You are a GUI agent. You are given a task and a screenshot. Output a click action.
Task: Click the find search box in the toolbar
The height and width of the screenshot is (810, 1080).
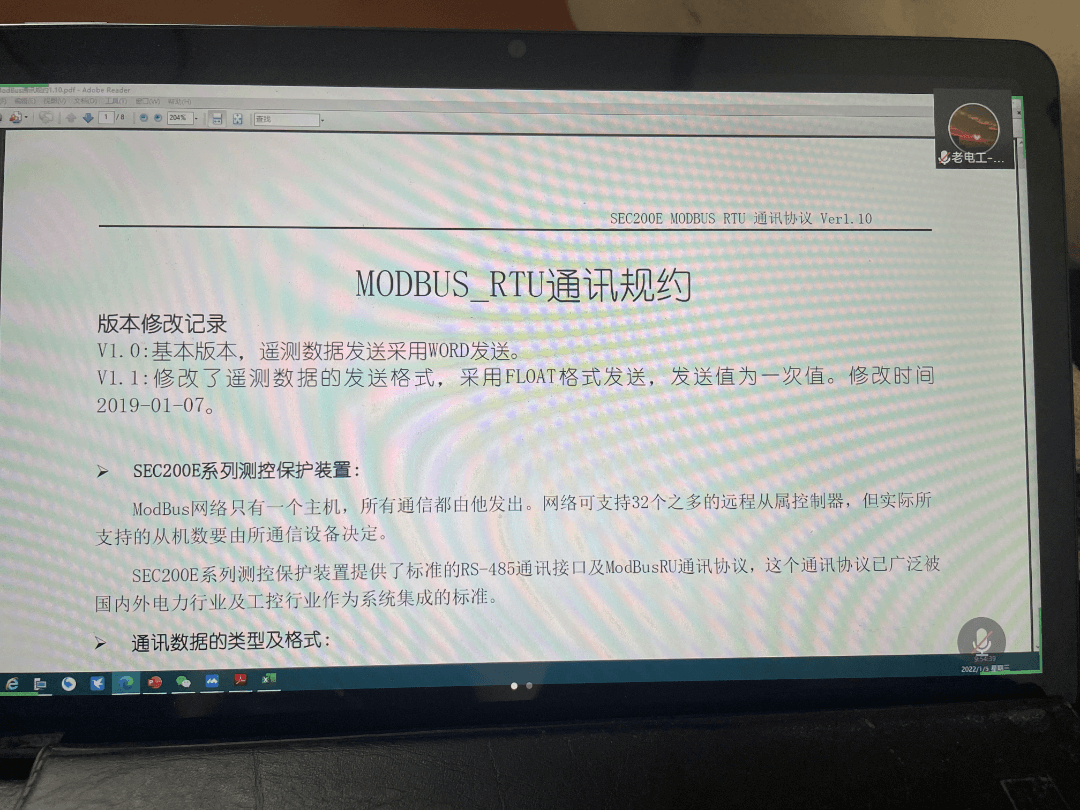pyautogui.click(x=287, y=119)
